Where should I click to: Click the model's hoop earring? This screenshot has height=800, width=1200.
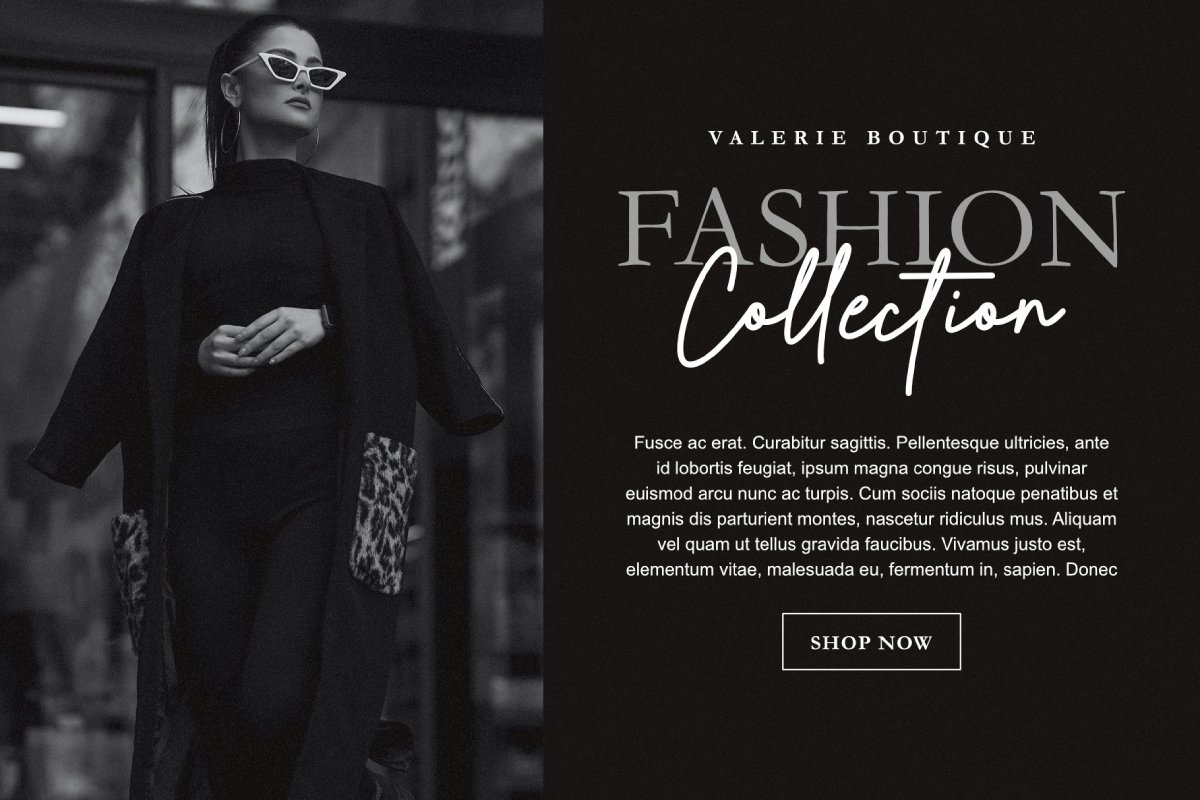click(x=229, y=132)
